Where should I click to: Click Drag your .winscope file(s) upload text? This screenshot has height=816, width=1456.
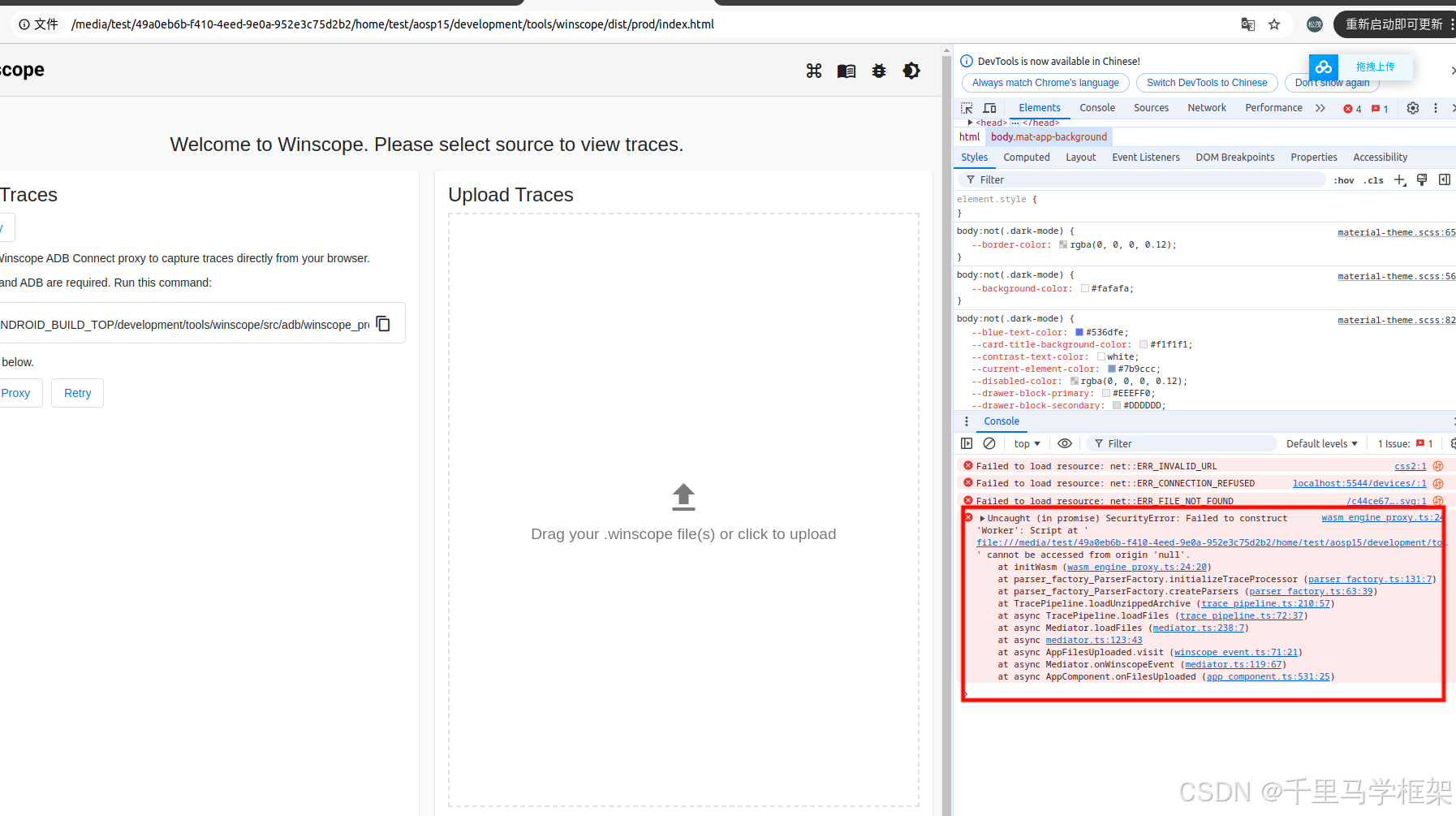pos(683,534)
